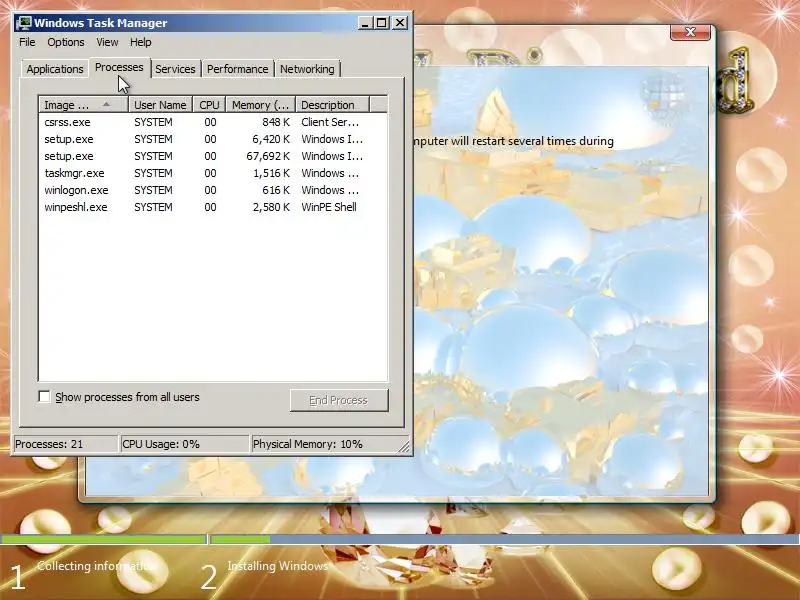Sort by Description column header

click(332, 105)
